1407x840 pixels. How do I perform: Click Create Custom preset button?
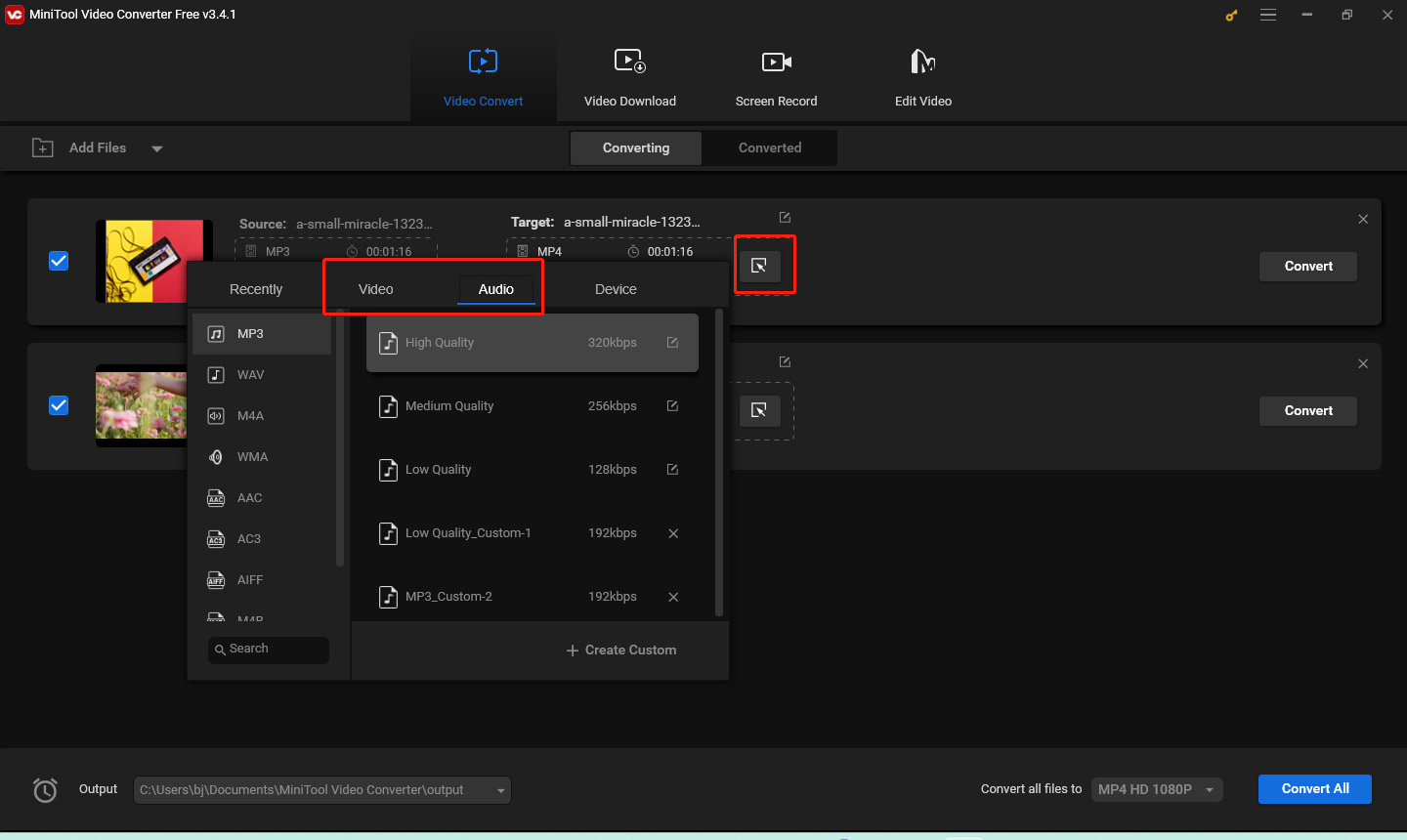(621, 651)
